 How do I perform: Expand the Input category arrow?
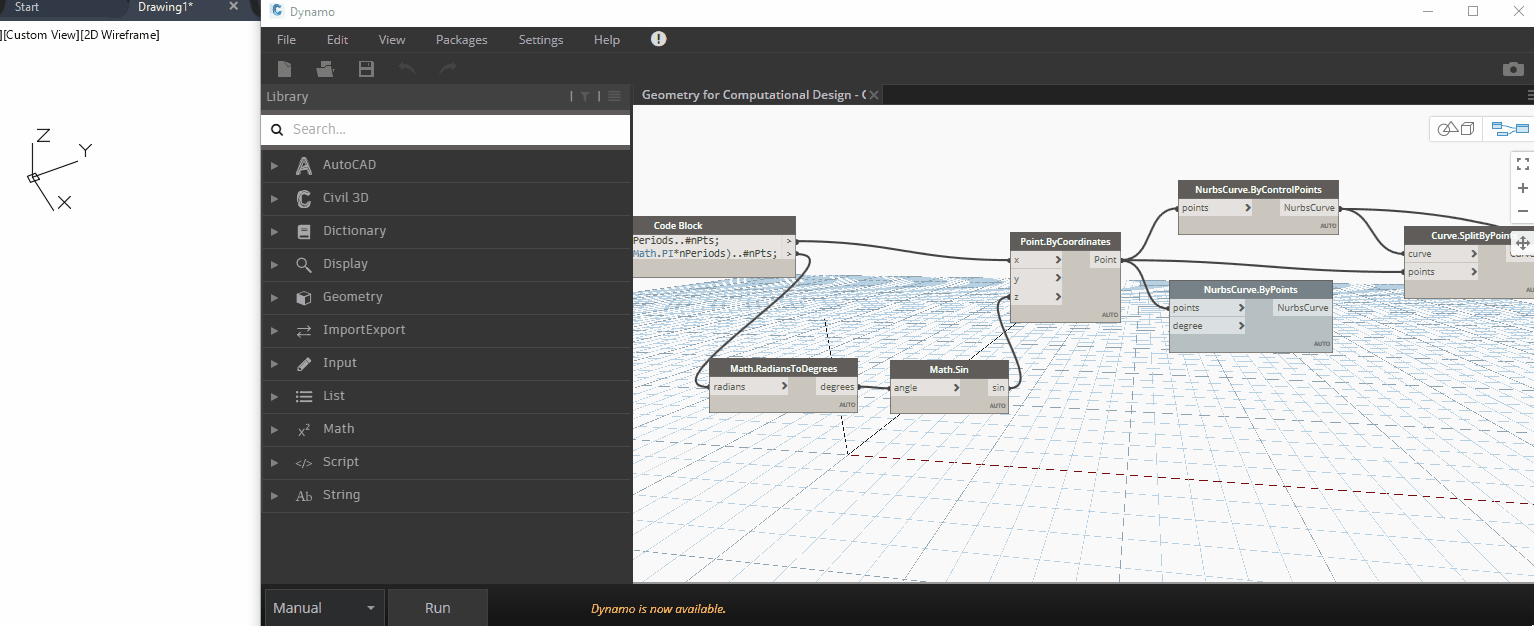[x=275, y=364]
